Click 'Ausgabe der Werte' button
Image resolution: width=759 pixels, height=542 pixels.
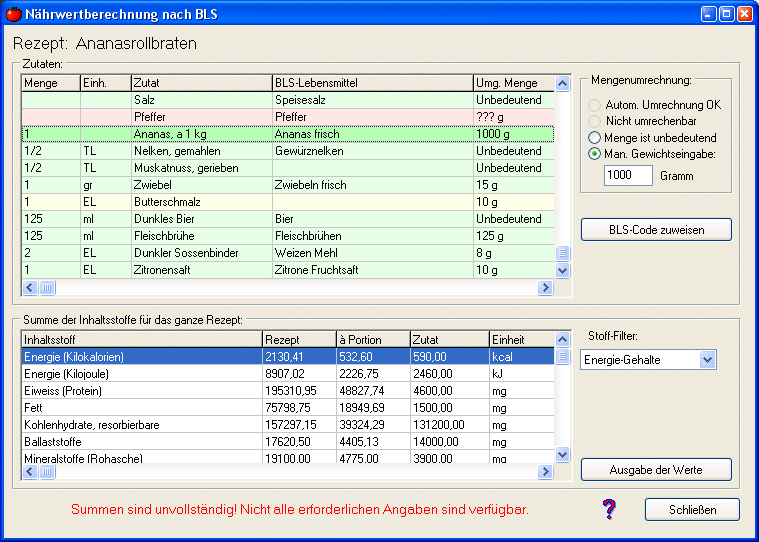coord(656,469)
